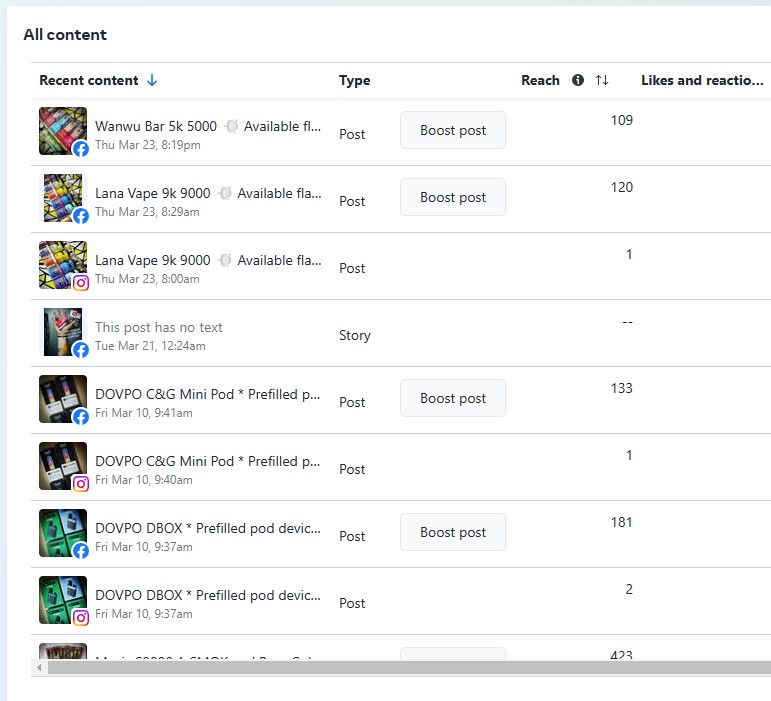
Task: Open DOVPO DBOX Facebook post thumbnail
Action: (x=63, y=533)
